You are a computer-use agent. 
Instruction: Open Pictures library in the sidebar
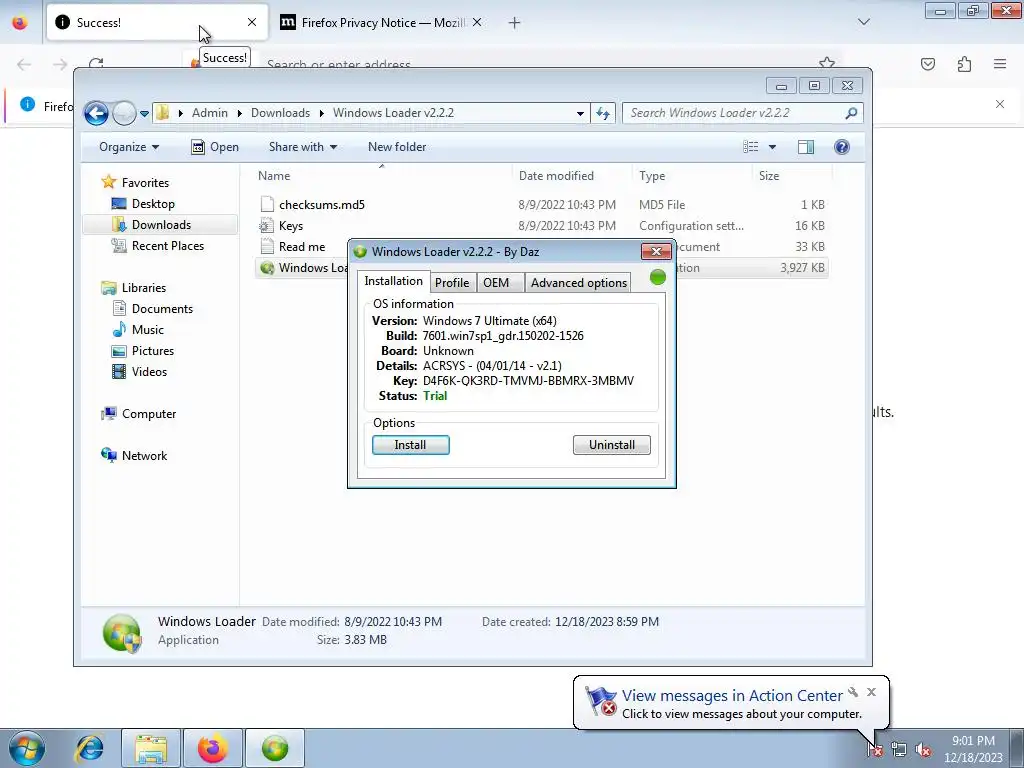click(143, 351)
